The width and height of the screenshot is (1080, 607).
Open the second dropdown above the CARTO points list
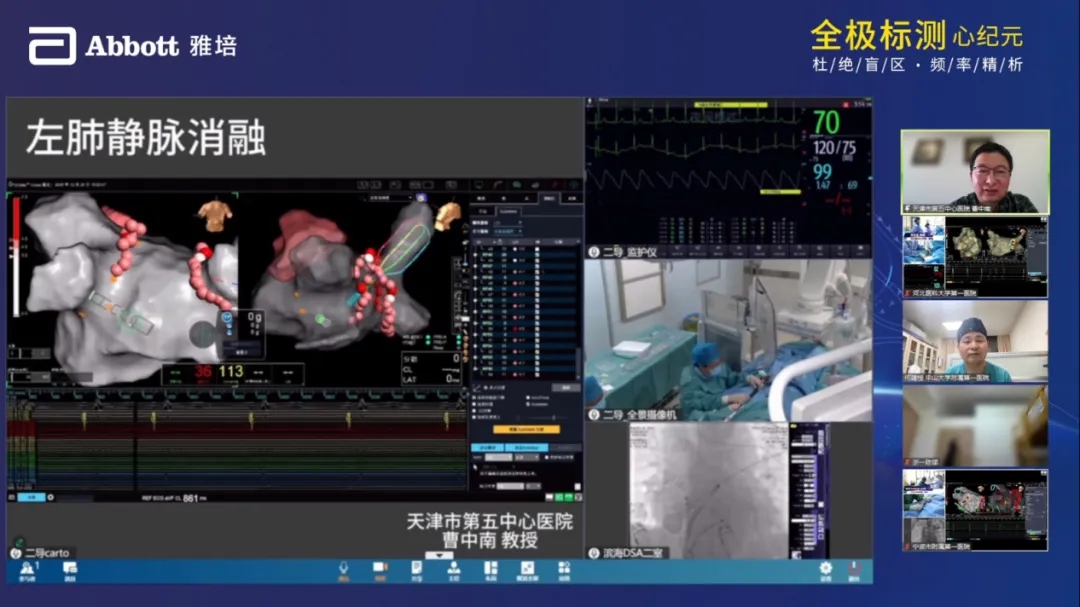510,231
